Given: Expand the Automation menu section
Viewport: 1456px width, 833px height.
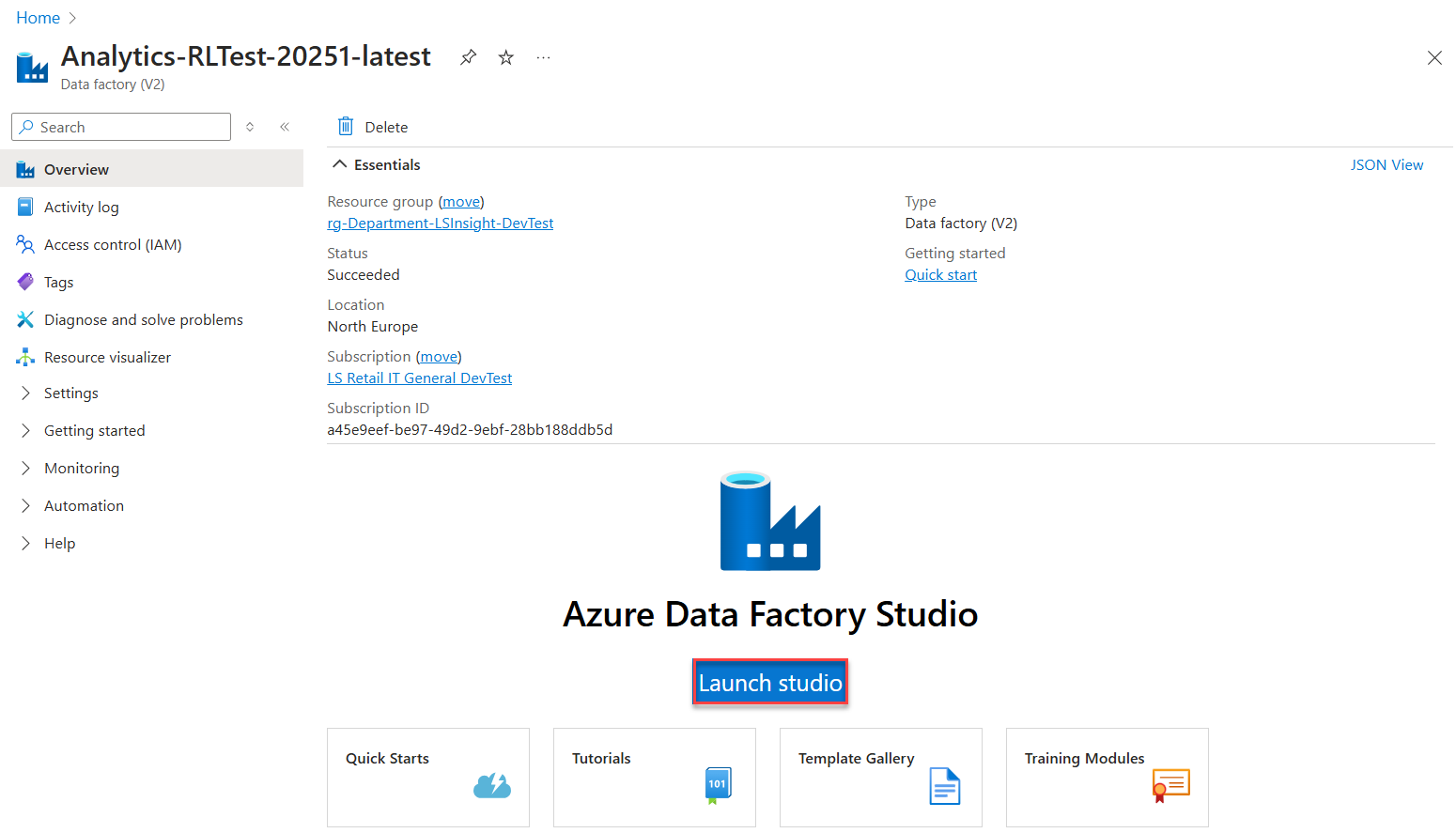Looking at the screenshot, I should coord(84,506).
